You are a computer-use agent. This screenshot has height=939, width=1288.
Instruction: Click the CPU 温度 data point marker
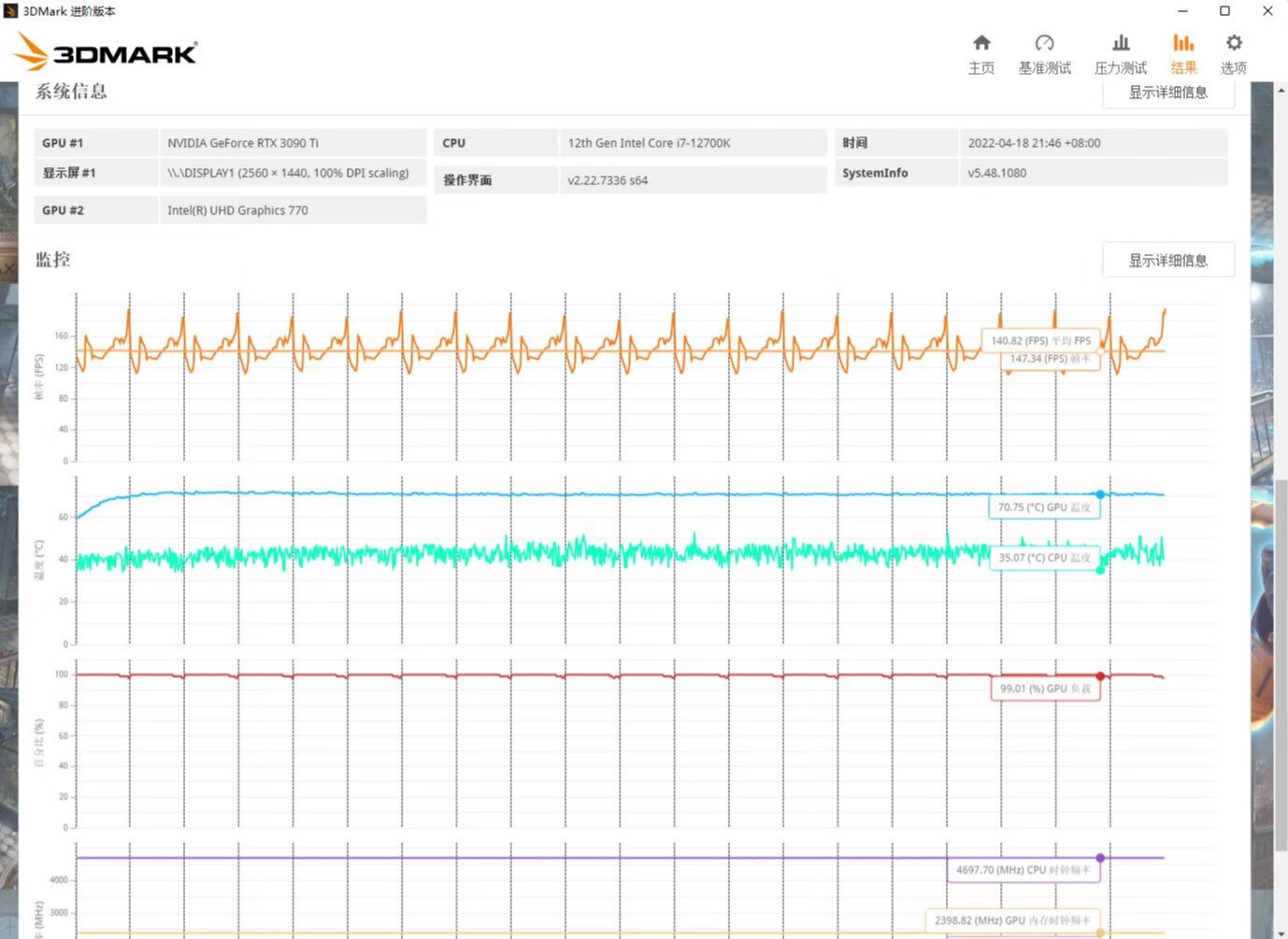pos(1100,570)
